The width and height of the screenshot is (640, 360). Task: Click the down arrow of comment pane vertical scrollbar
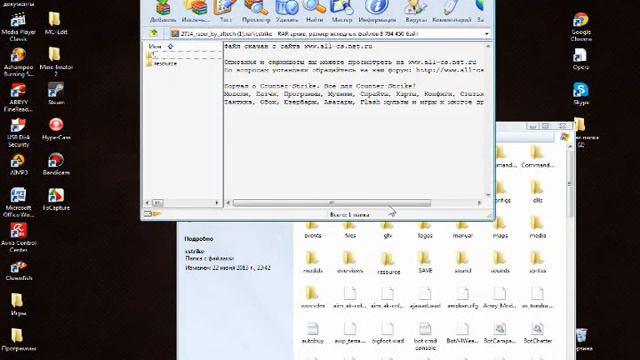488,195
